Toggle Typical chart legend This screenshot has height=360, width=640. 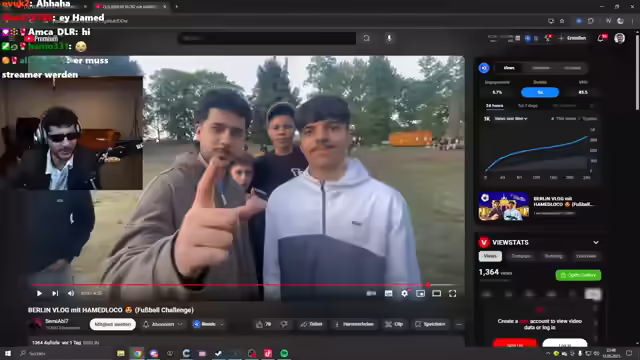[589, 118]
